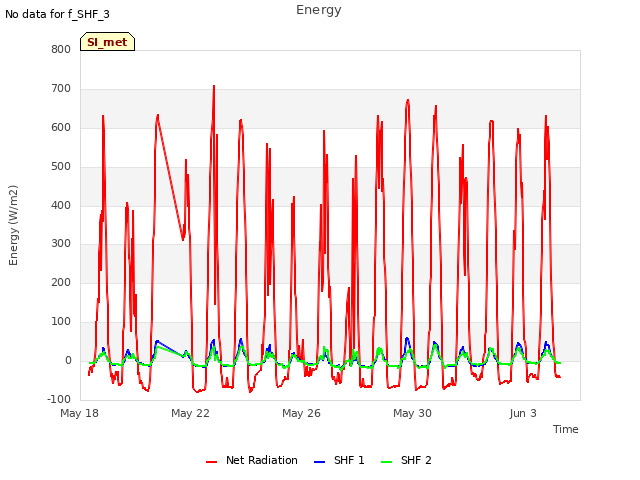640x480 pixels.
Task: Toggle the SHF 2 legend entry
Action: coord(406,460)
